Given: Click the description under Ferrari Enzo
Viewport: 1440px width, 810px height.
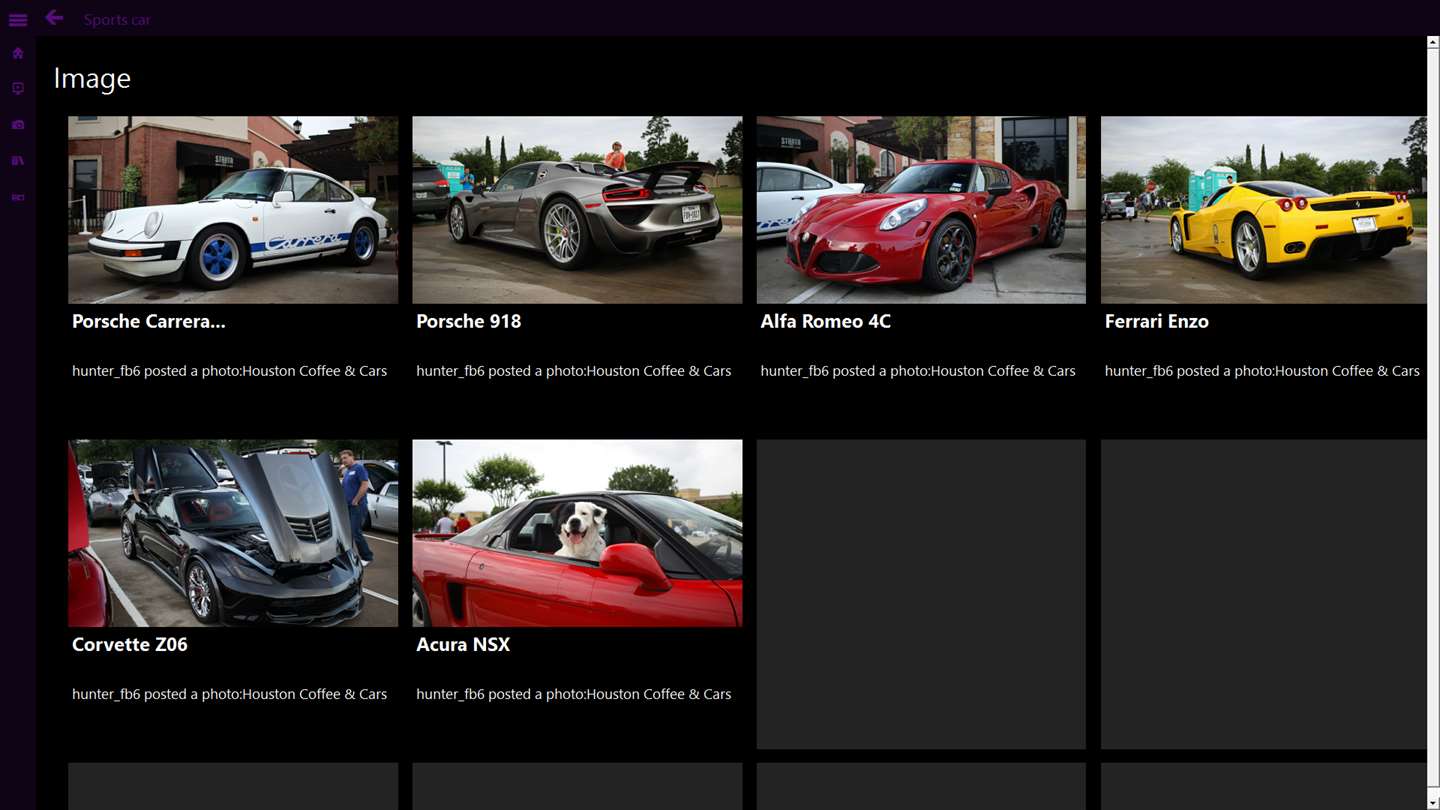Looking at the screenshot, I should click(1262, 371).
